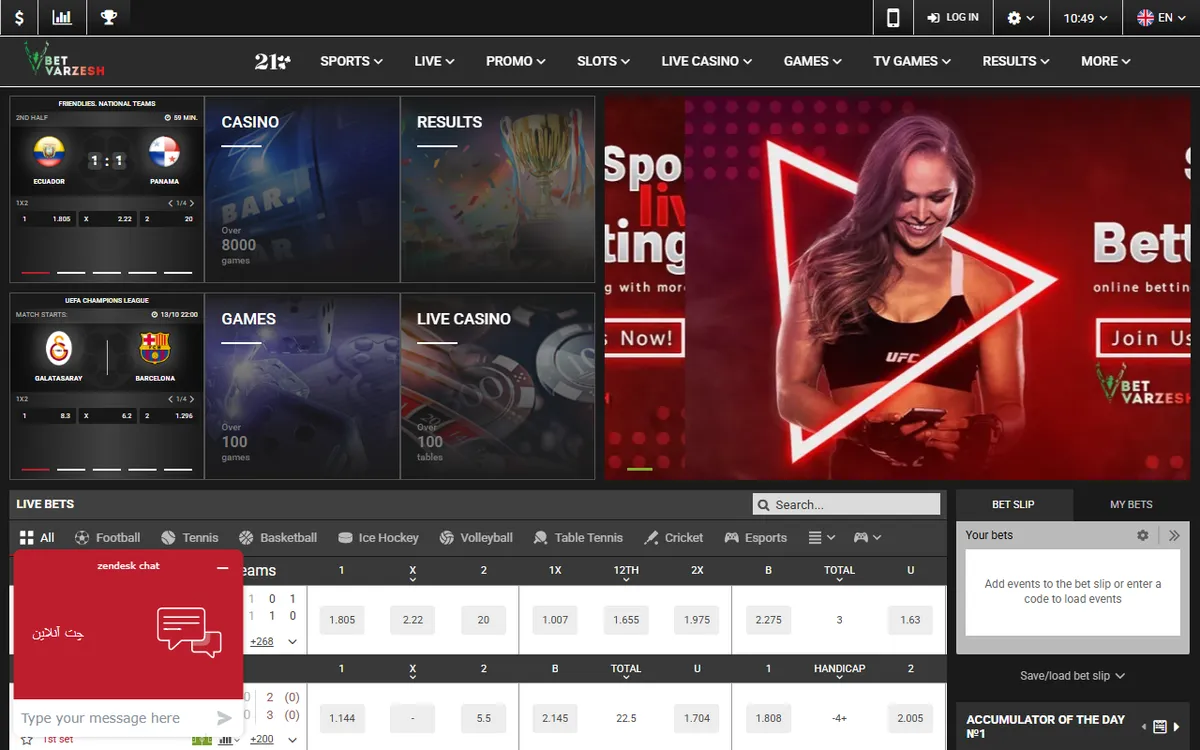1200x750 pixels.
Task: Open the EN language selector
Action: [x=1162, y=18]
